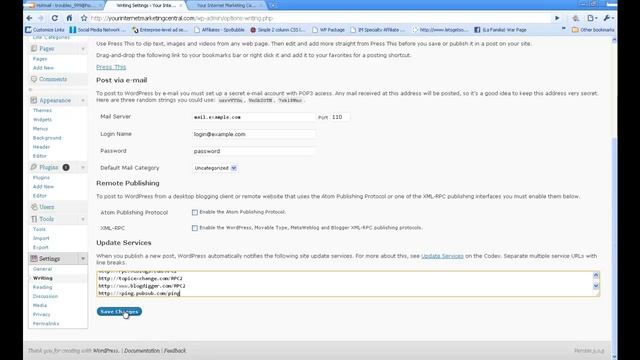Open Enterprise-level ad bookmark
The image size is (640, 360).
(160, 30)
